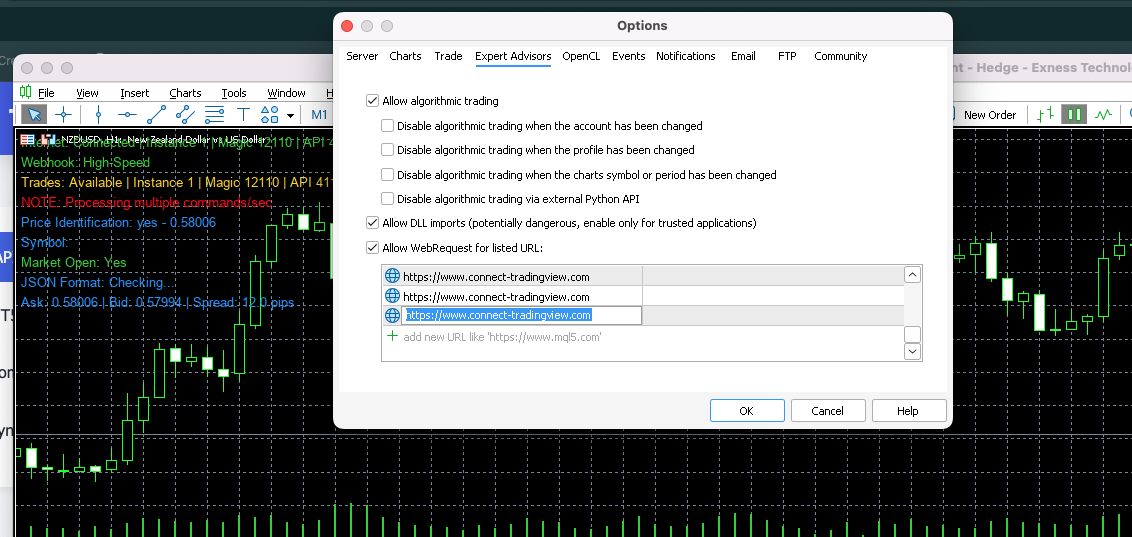The height and width of the screenshot is (537, 1132).
Task: Open the Charts menu
Action: point(185,93)
